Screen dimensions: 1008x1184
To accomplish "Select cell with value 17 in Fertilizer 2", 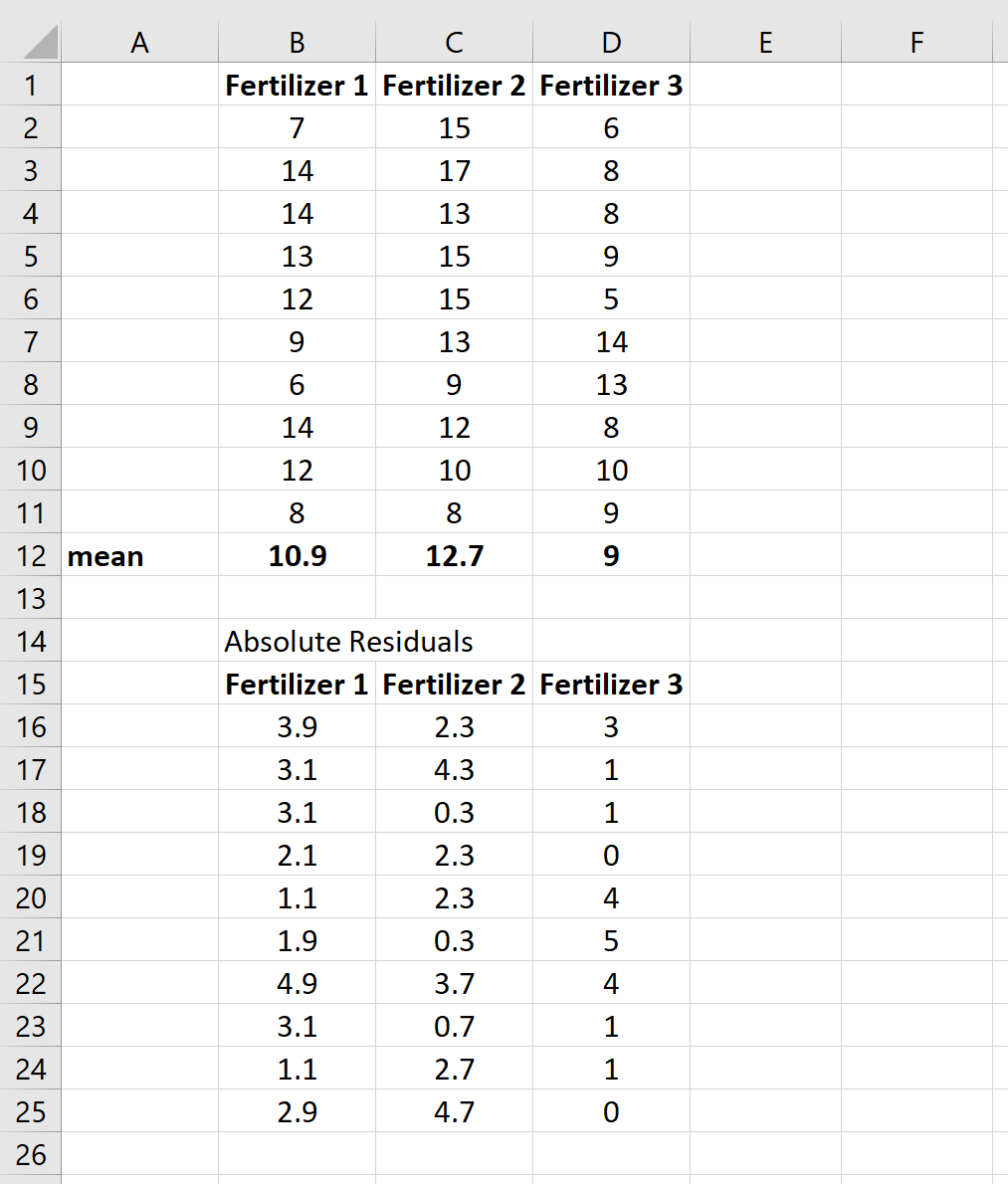I will 455,171.
